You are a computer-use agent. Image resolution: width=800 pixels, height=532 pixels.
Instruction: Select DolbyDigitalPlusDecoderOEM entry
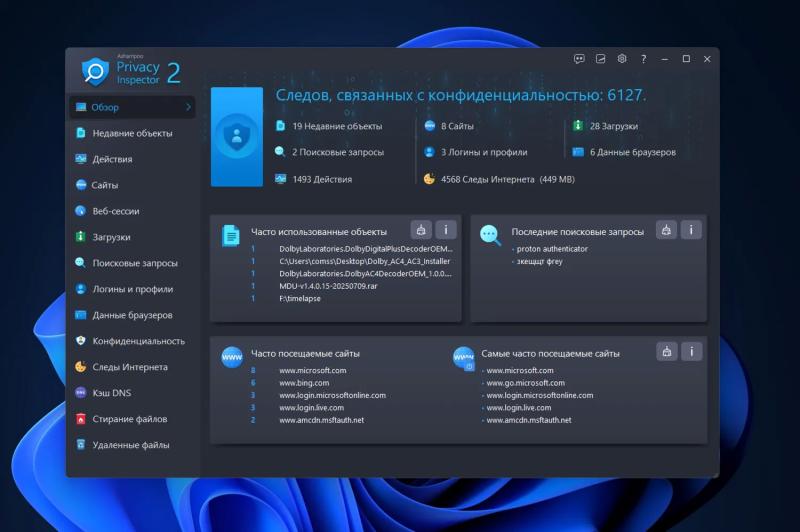pyautogui.click(x=366, y=249)
